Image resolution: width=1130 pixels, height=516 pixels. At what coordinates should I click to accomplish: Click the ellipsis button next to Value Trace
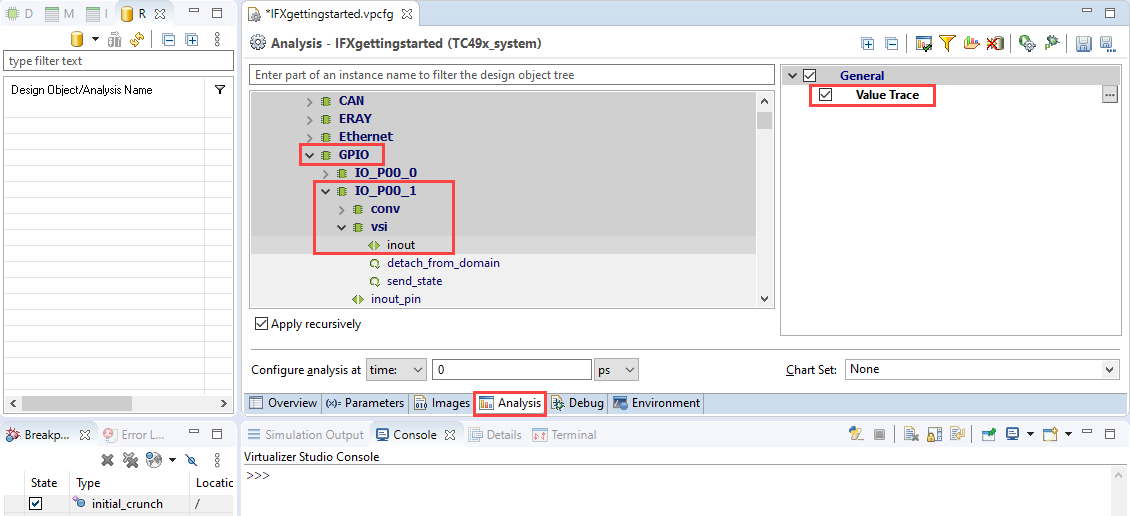[1109, 95]
